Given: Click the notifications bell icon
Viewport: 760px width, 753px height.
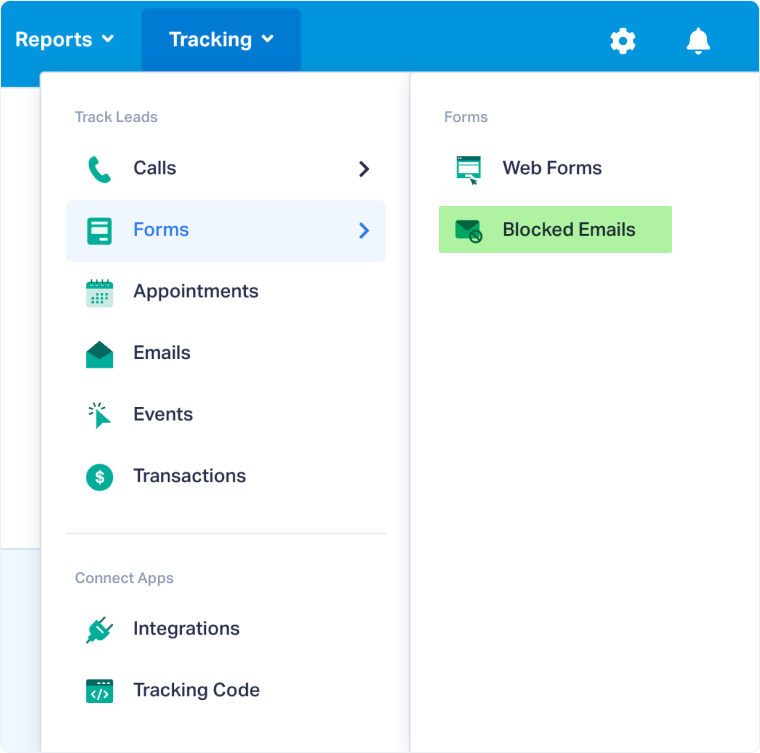Looking at the screenshot, I should click(698, 41).
